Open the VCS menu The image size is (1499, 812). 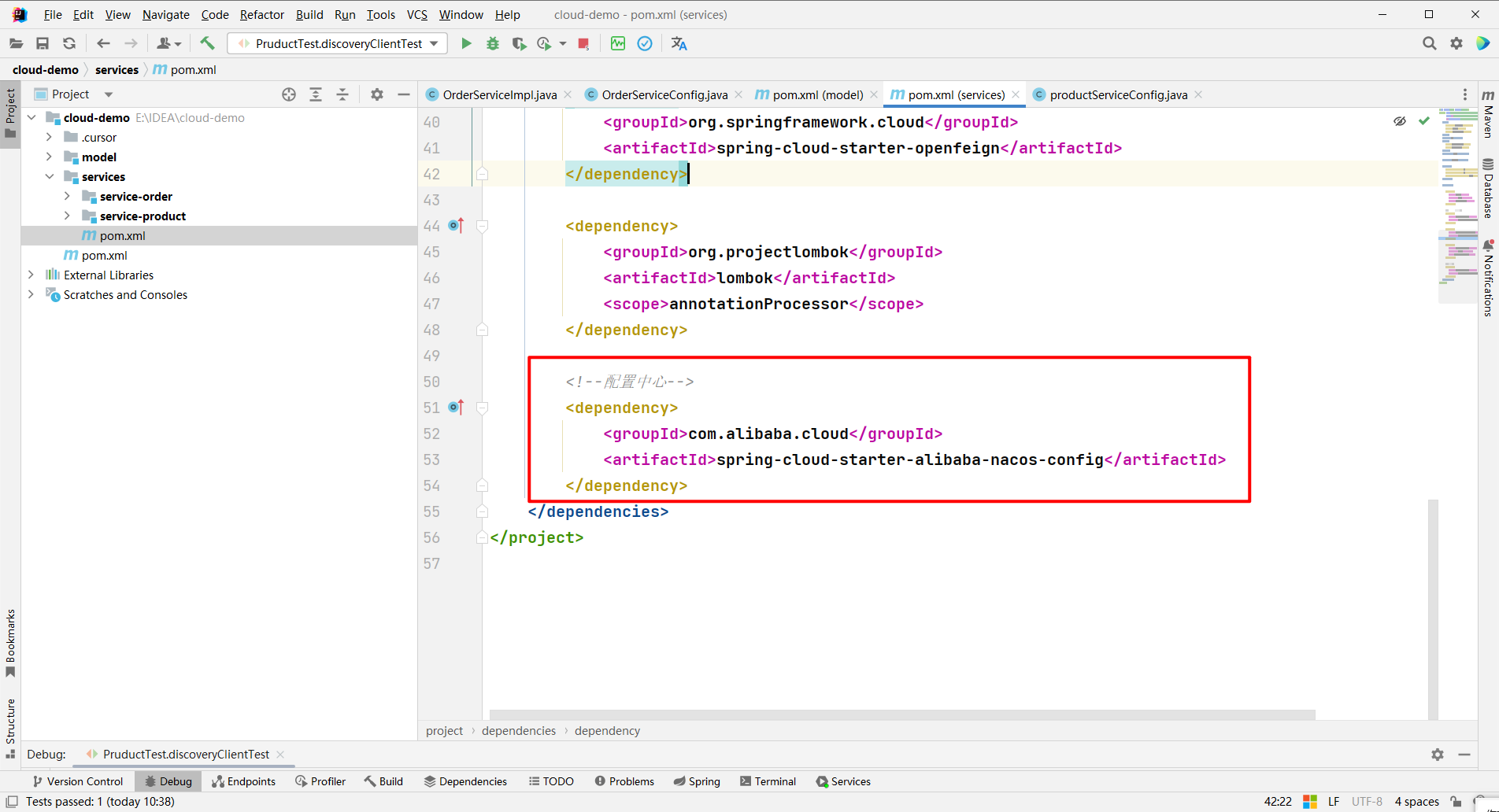click(x=417, y=15)
